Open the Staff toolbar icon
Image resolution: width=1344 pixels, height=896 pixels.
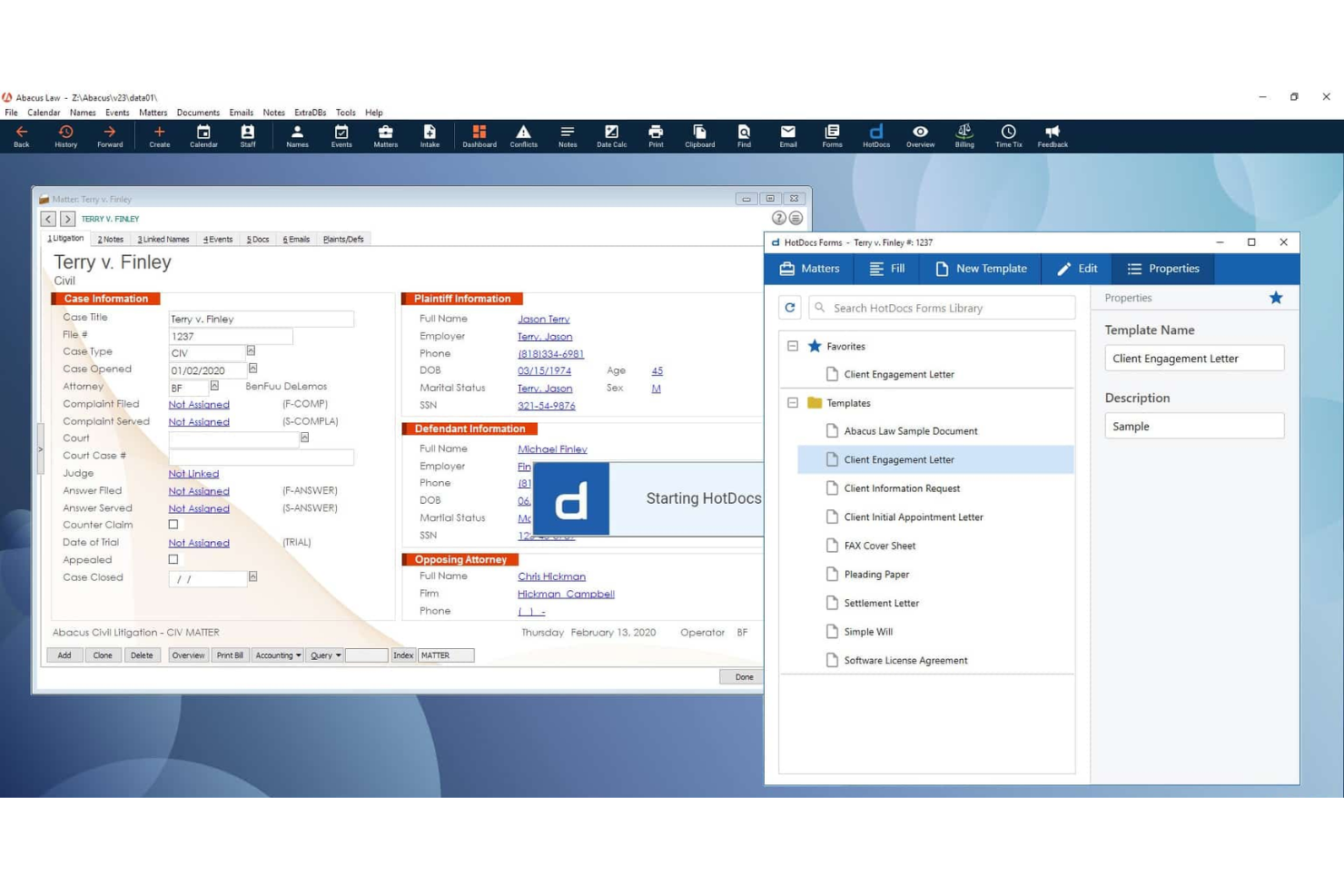coord(247,136)
